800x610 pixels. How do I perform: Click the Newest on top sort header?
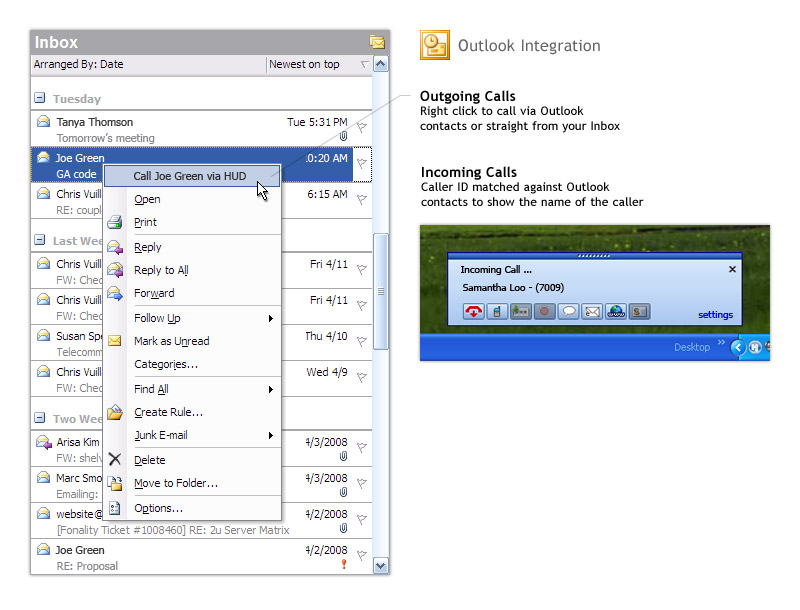tap(305, 64)
